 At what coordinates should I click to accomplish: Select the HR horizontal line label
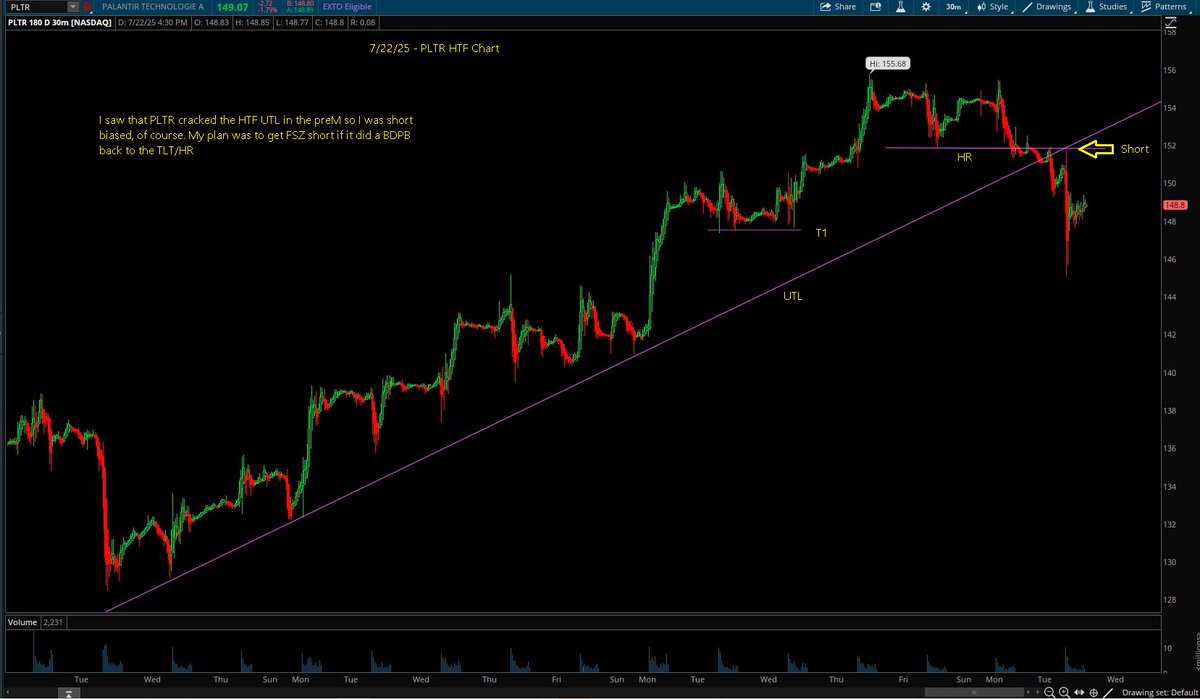pos(964,158)
